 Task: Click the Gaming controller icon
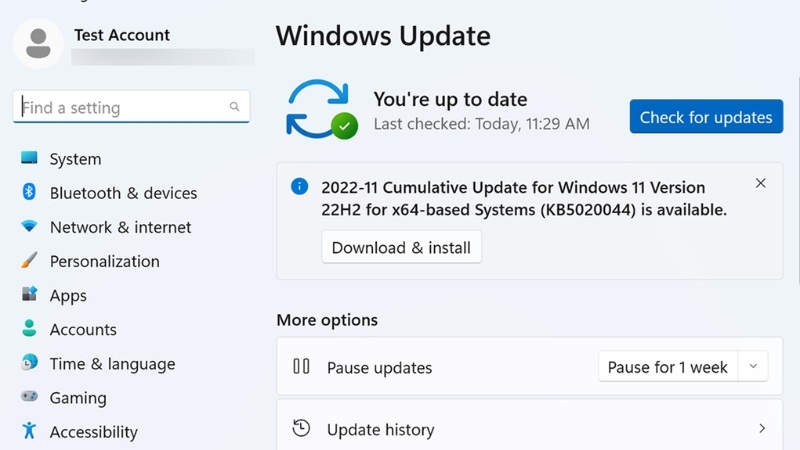[x=29, y=396]
